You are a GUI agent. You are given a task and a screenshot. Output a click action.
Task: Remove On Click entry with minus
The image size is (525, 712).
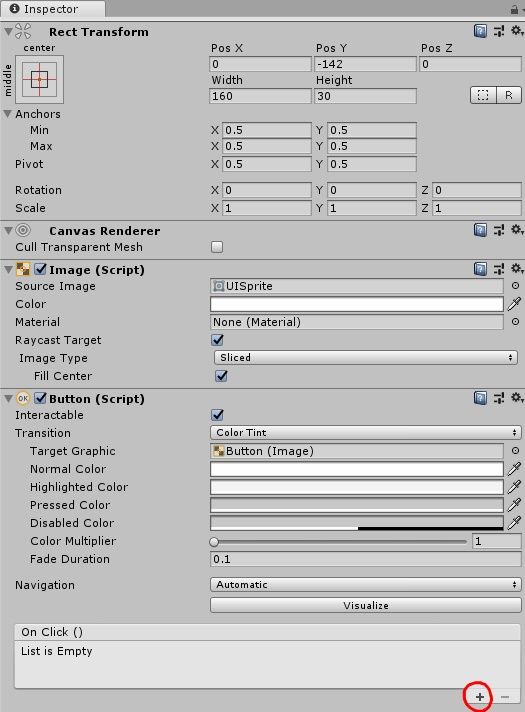coord(505,697)
